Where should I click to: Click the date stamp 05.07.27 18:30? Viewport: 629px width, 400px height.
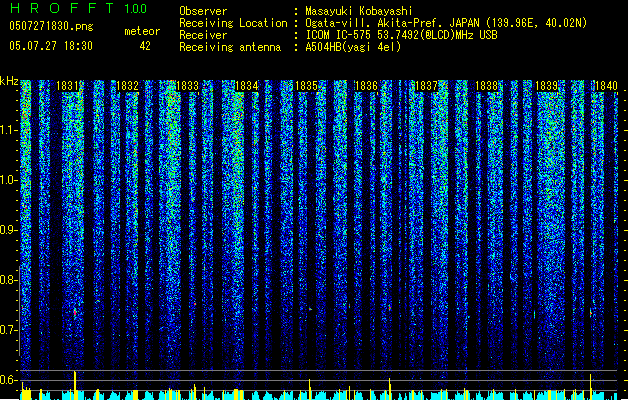click(x=51, y=46)
